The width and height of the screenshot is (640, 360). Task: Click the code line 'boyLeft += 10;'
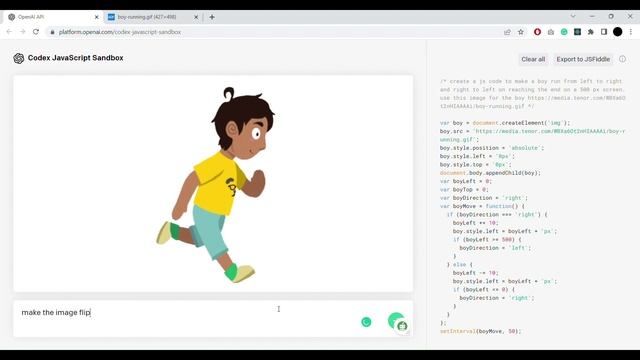[476, 223]
